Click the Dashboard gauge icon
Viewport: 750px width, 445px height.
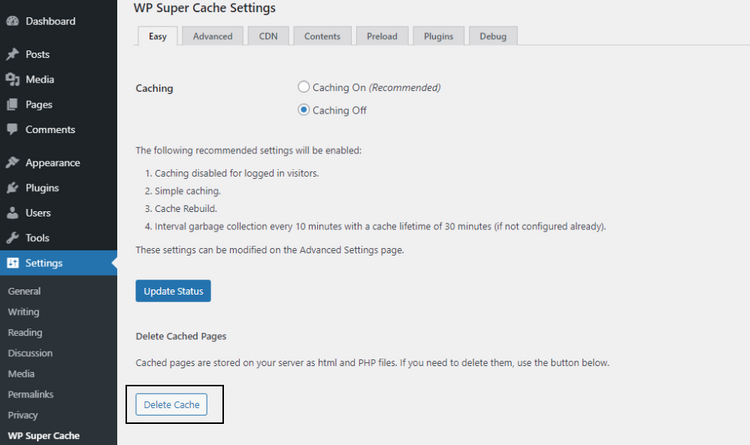(x=12, y=21)
